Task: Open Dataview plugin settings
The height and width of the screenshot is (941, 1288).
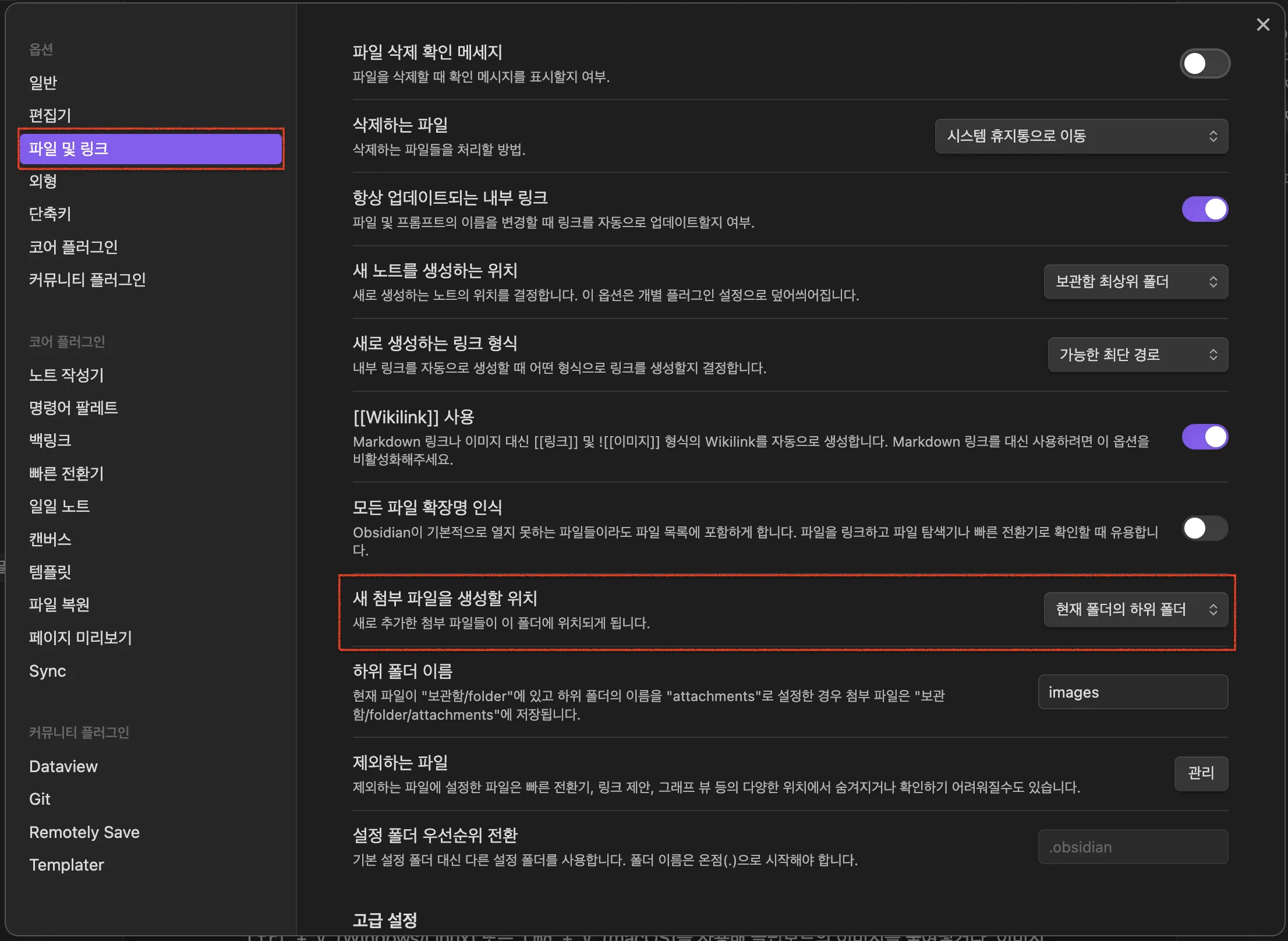Action: tap(151, 766)
